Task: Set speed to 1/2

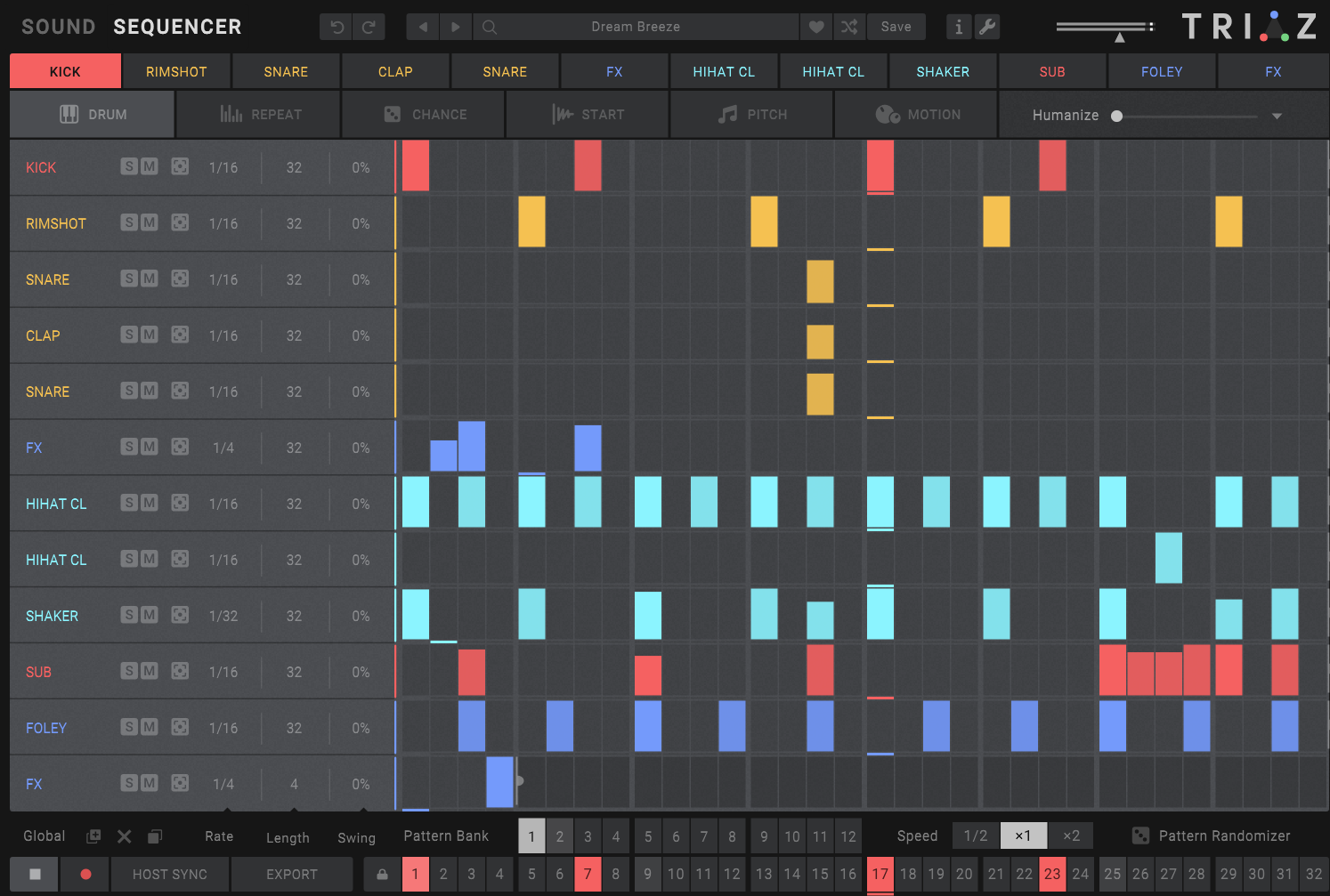Action: point(976,835)
